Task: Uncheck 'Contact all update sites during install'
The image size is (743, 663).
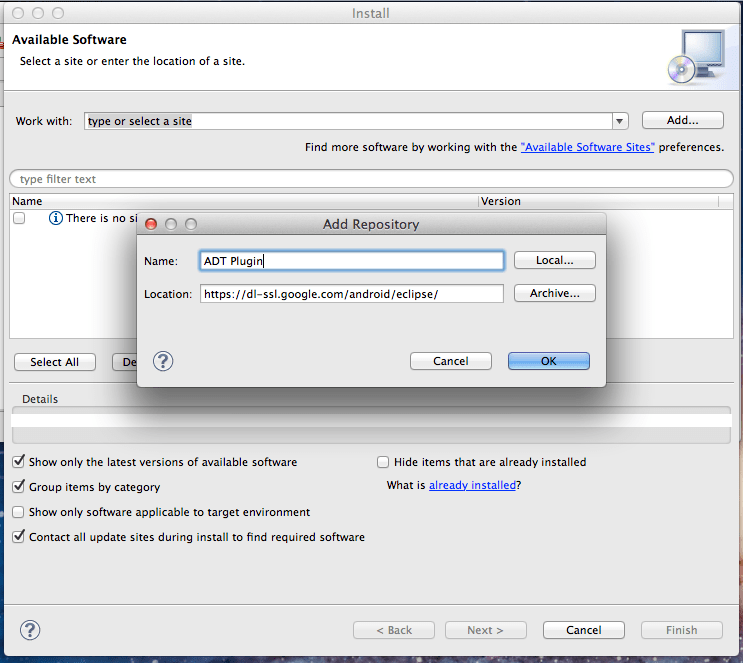Action: pos(19,537)
